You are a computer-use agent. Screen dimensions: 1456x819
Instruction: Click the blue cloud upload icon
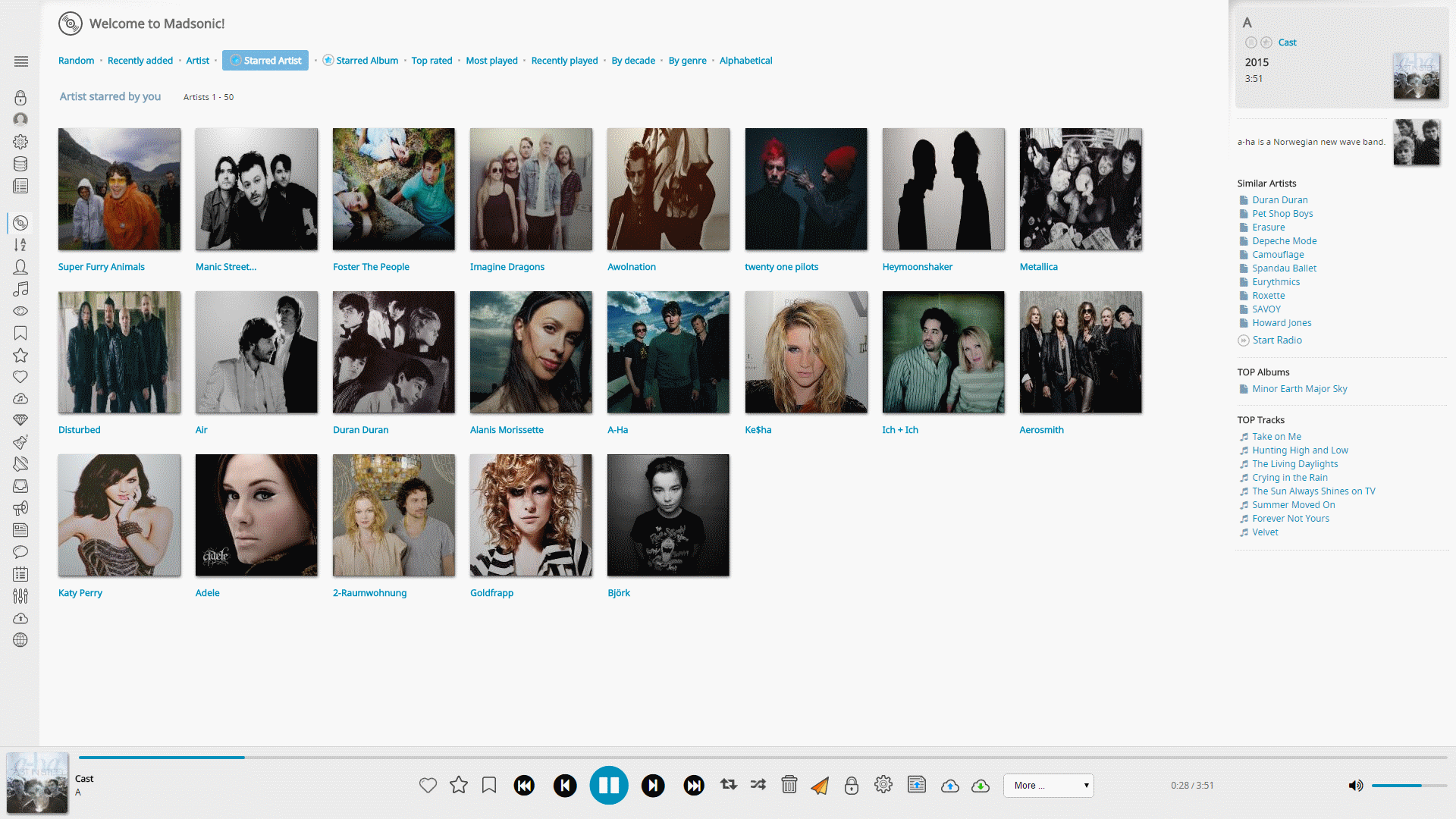tap(950, 786)
